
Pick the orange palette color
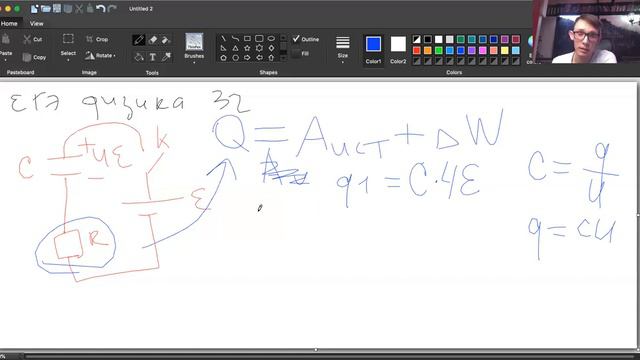click(x=427, y=50)
